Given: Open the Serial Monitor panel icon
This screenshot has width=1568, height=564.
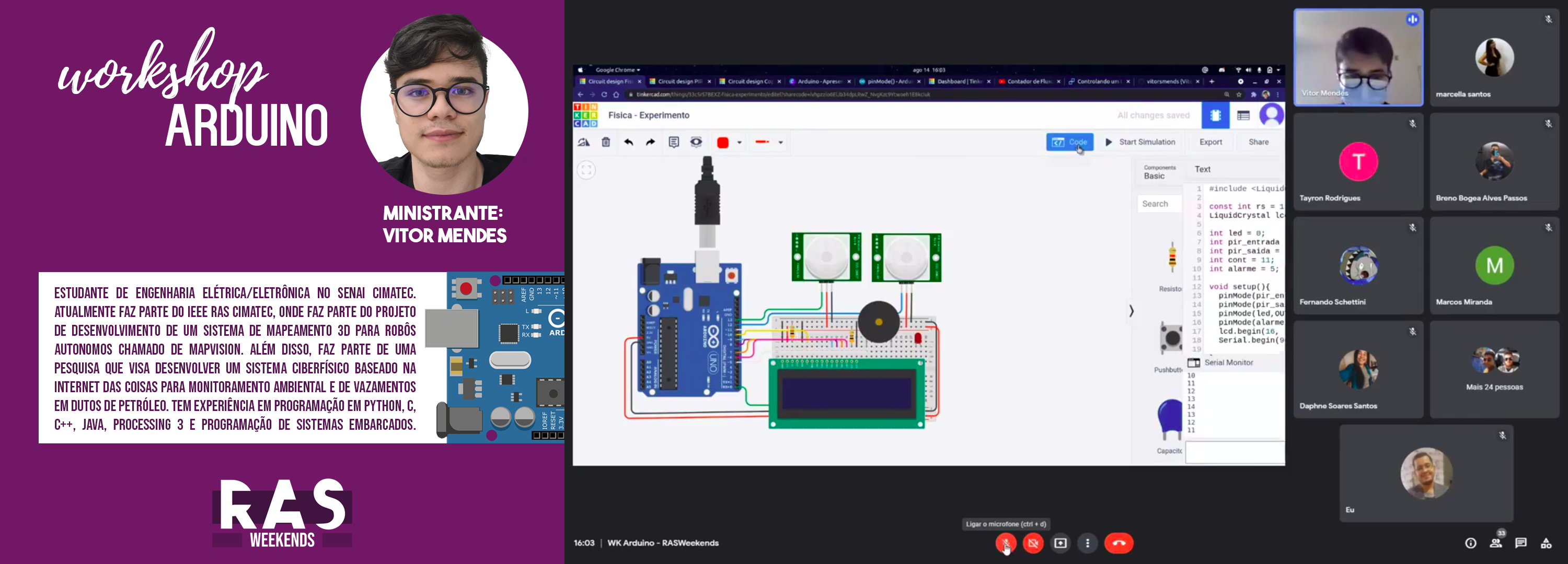Looking at the screenshot, I should (1194, 362).
